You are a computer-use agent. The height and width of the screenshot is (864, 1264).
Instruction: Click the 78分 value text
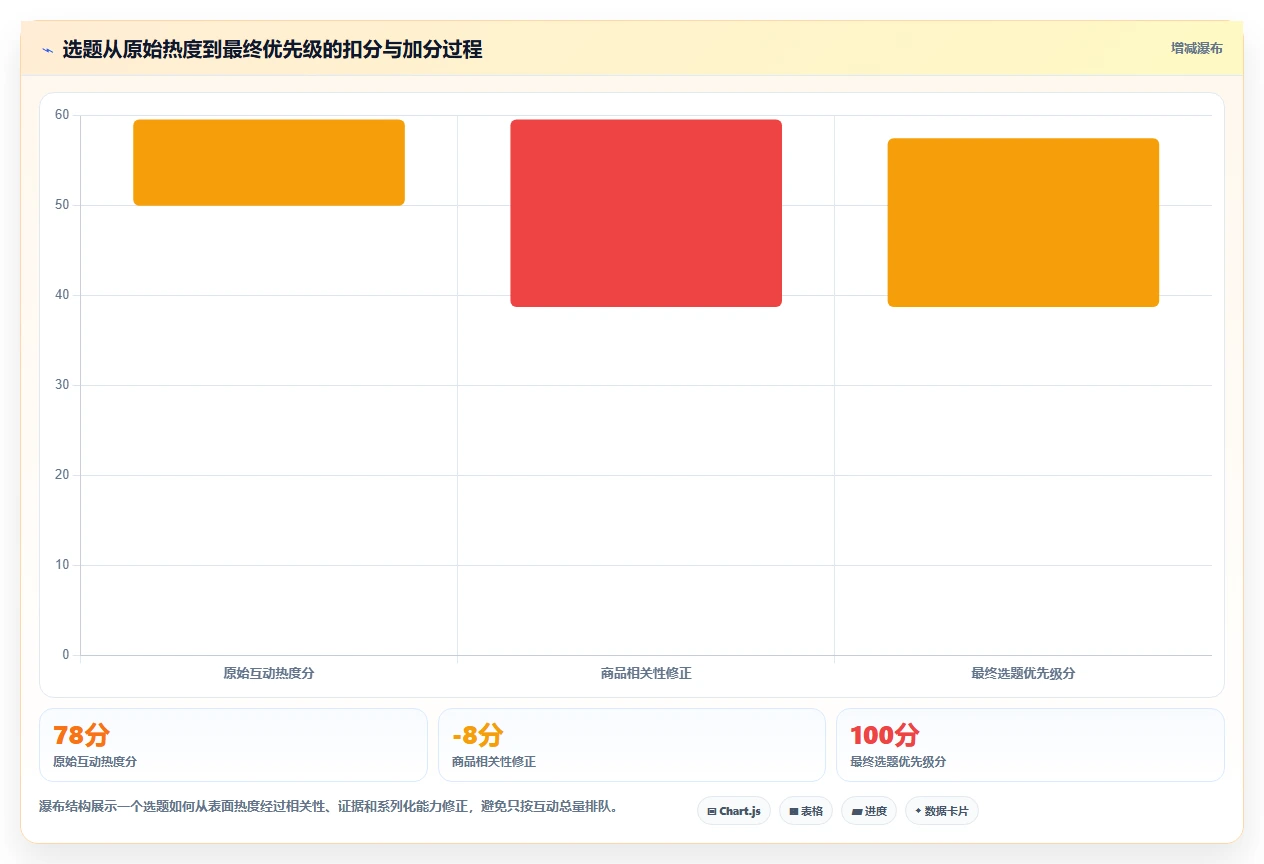[x=81, y=735]
